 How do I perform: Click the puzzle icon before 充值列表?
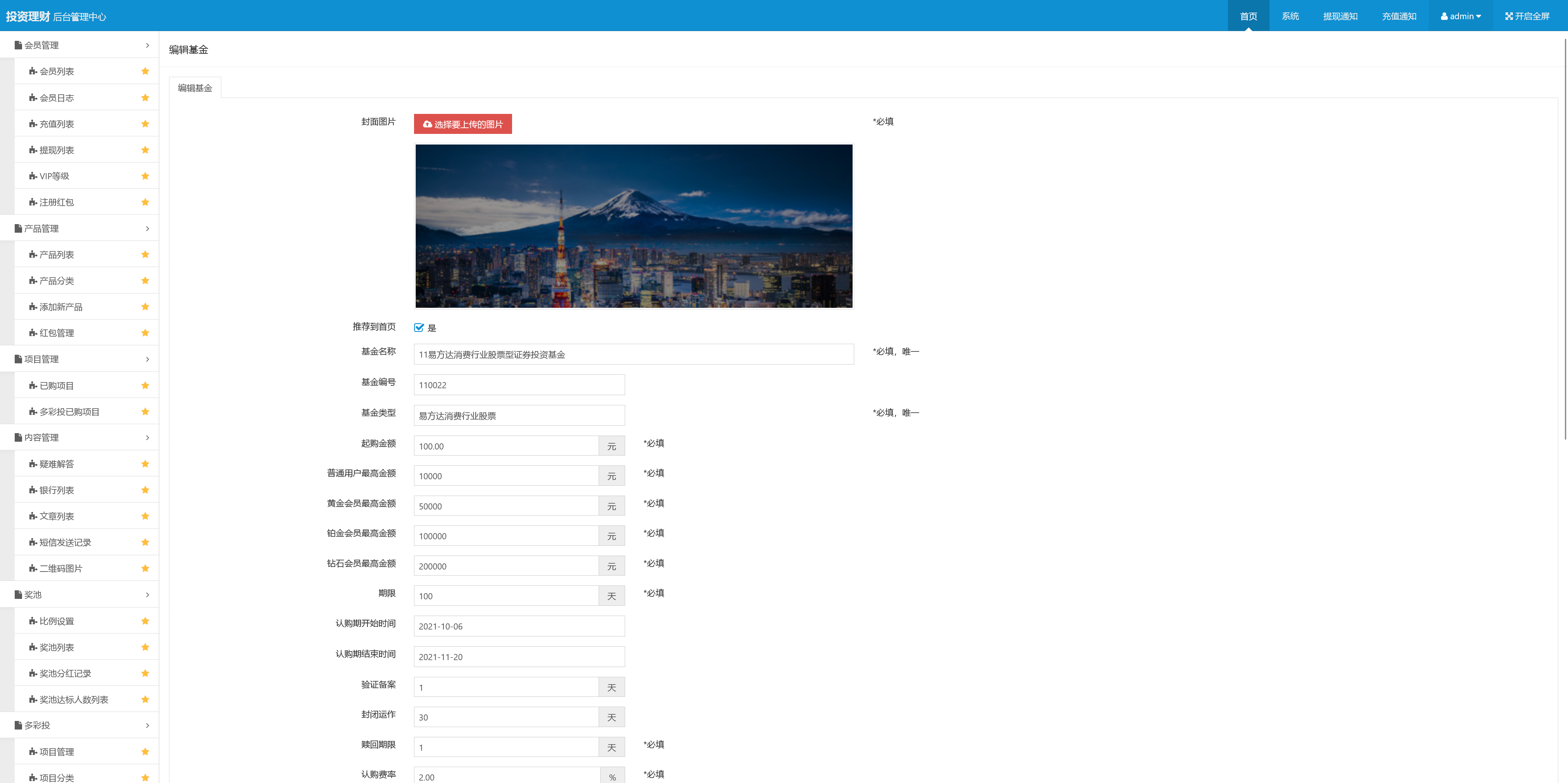point(33,124)
